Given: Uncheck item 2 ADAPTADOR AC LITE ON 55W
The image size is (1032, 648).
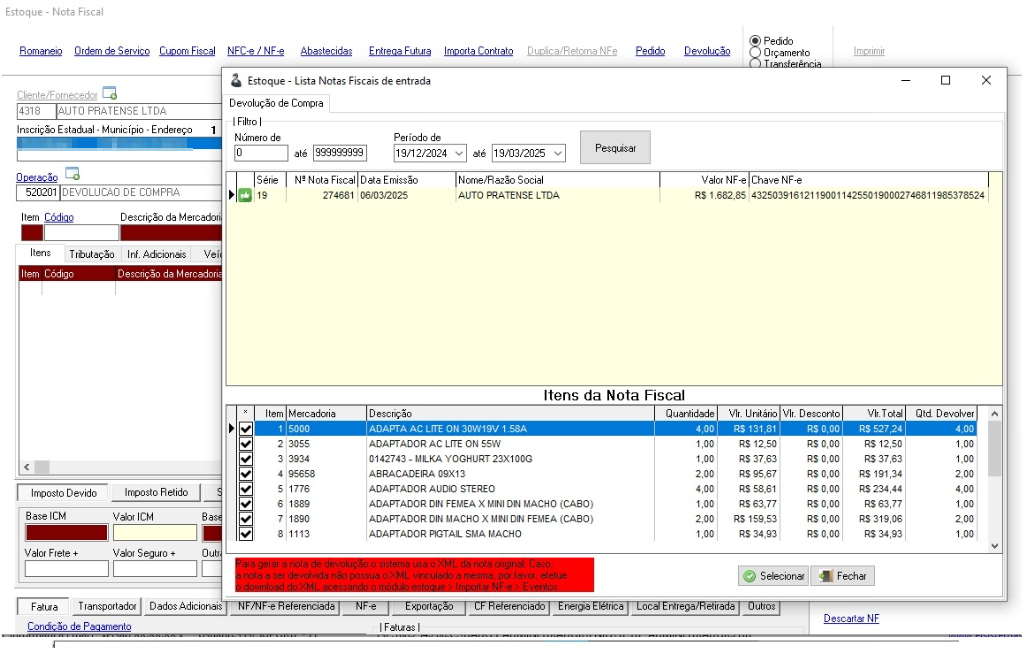Looking at the screenshot, I should pos(245,444).
